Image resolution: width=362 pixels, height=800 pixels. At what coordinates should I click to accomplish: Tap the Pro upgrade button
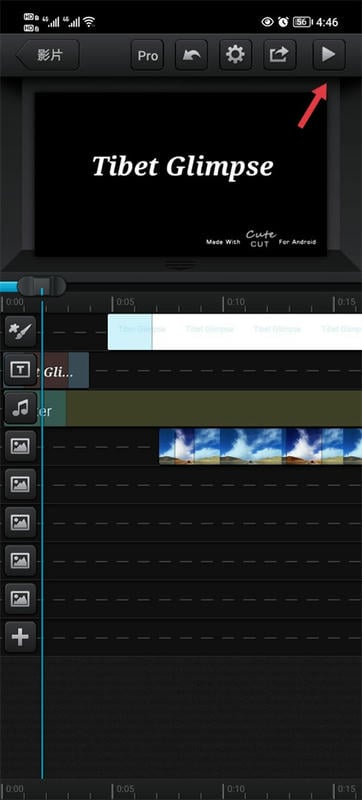pos(147,55)
